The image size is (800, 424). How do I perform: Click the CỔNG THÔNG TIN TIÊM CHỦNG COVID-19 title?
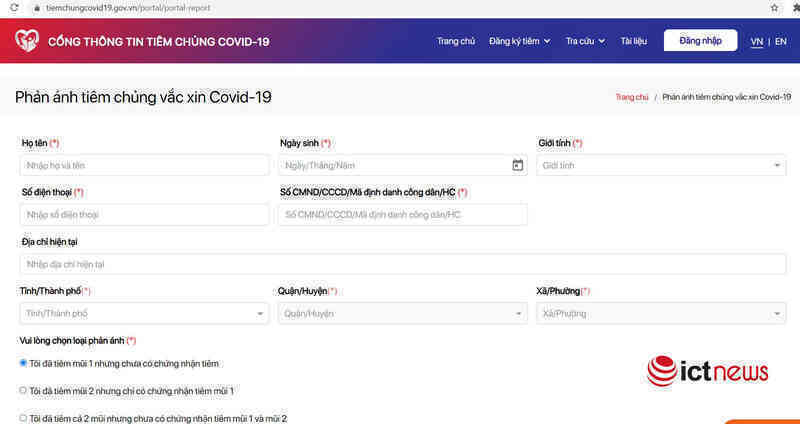pos(159,42)
